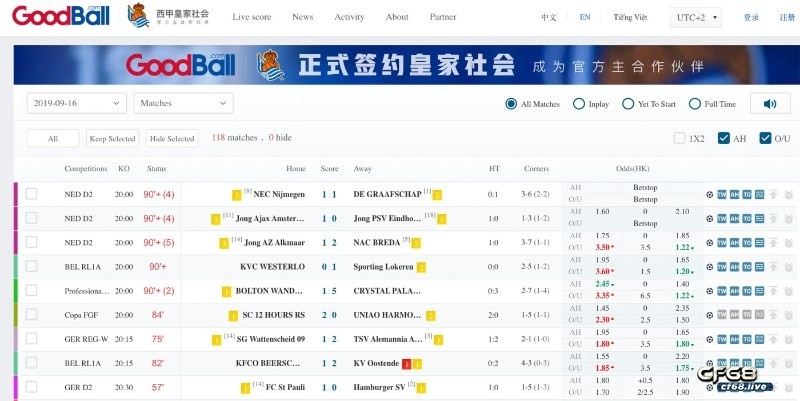Viewport: 800px width, 401px height.
Task: Toggle the sound speaker button
Action: [770, 104]
